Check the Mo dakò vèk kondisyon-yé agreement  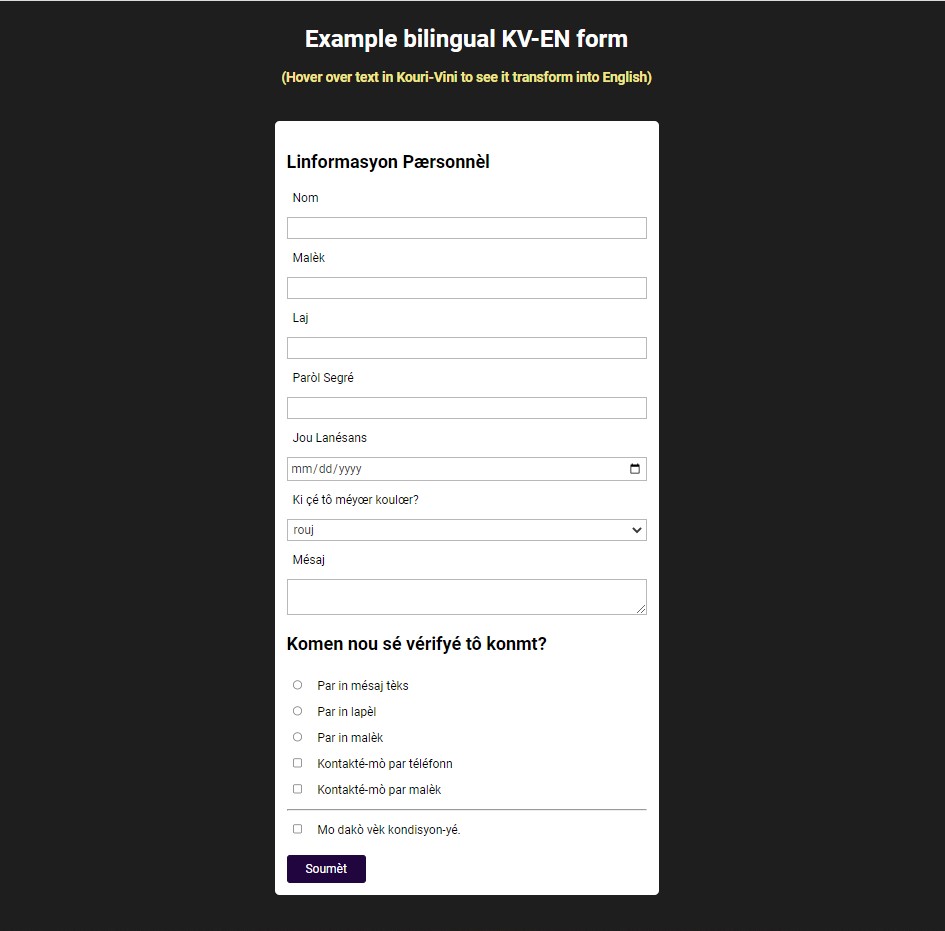pos(297,828)
